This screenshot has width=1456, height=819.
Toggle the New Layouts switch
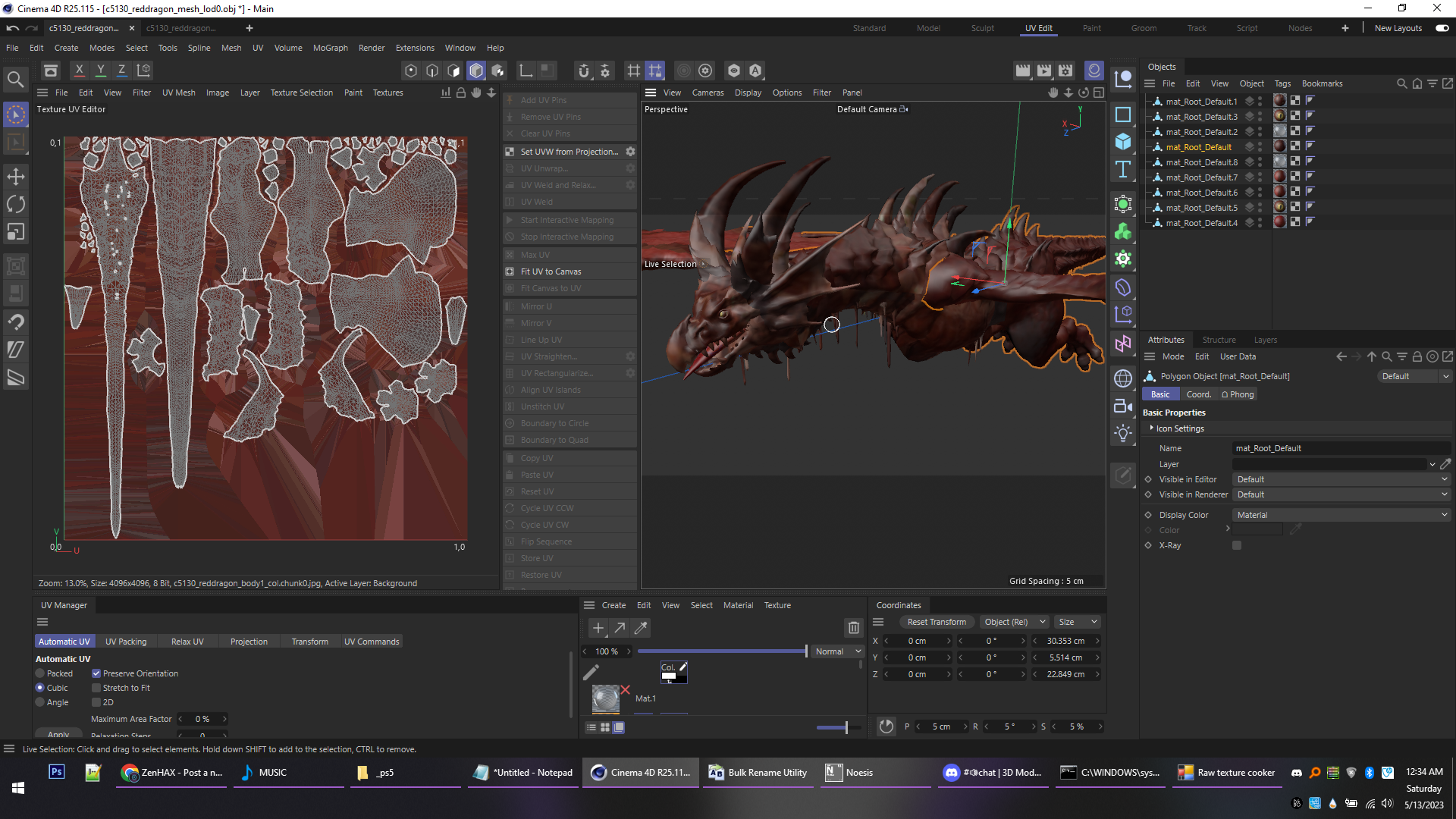point(1442,28)
